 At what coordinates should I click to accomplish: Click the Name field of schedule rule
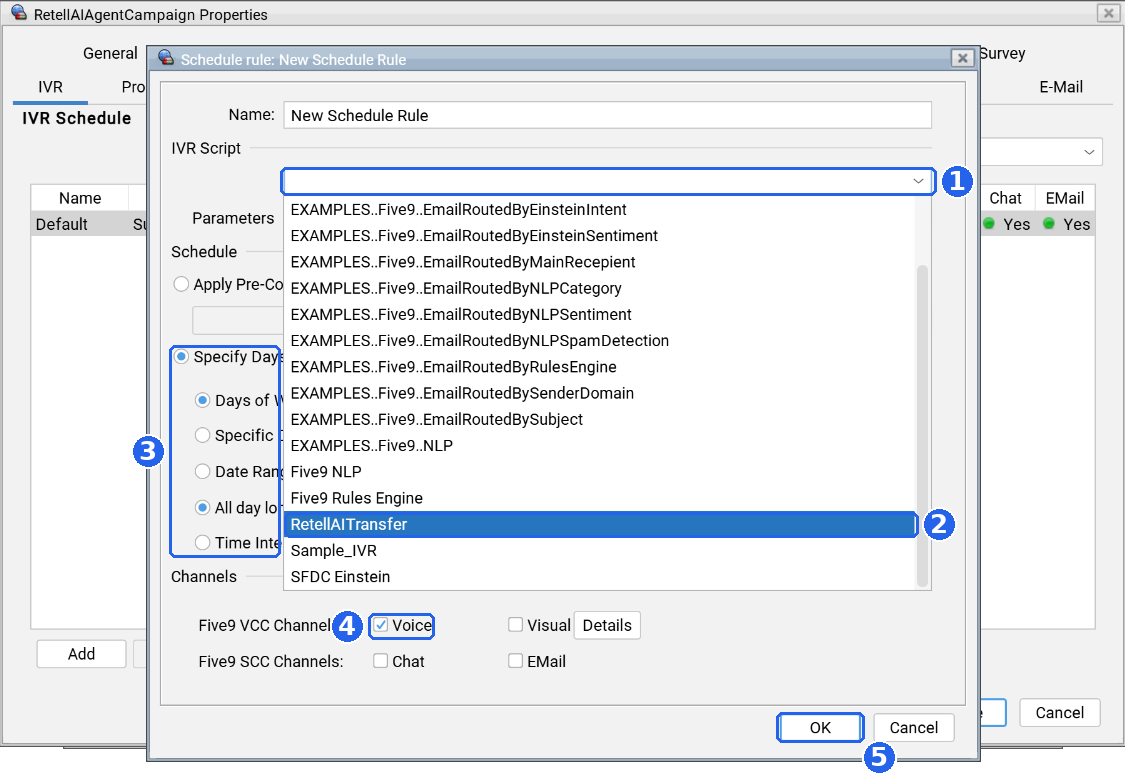[x=607, y=116]
